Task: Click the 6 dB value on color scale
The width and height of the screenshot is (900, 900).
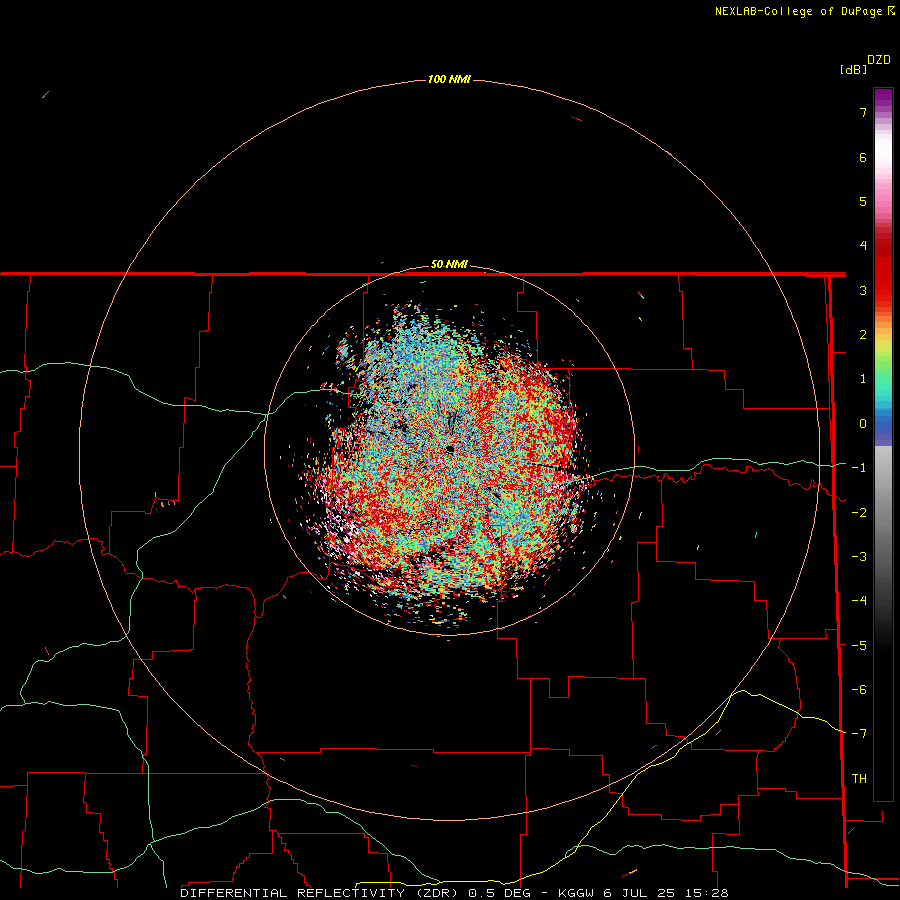Action: point(863,157)
